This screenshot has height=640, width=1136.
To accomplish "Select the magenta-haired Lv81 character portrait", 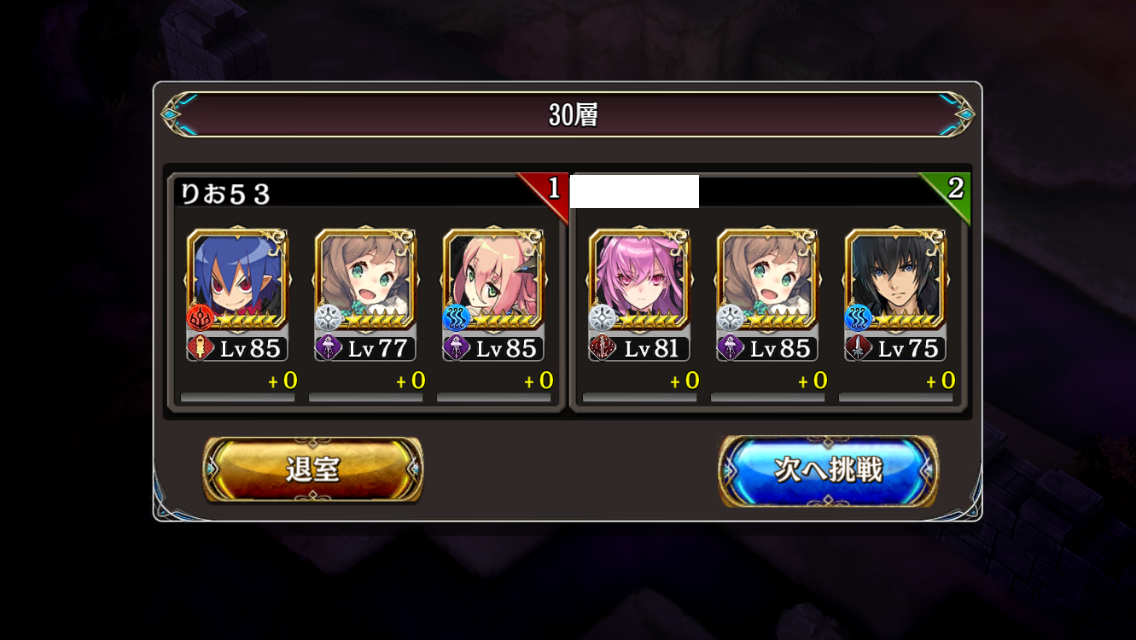I will click(x=640, y=280).
